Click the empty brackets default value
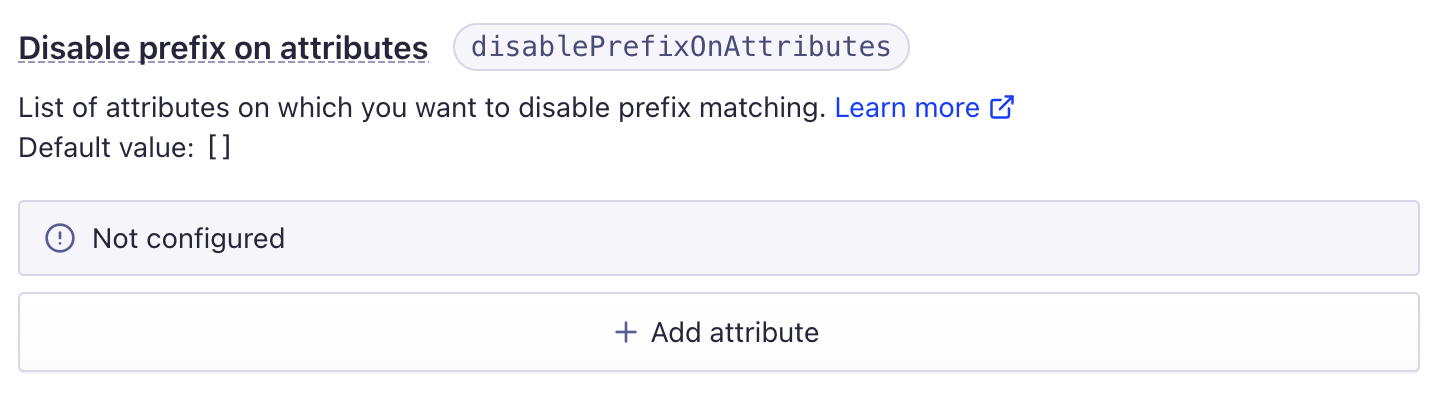1450x410 pixels. [219, 148]
